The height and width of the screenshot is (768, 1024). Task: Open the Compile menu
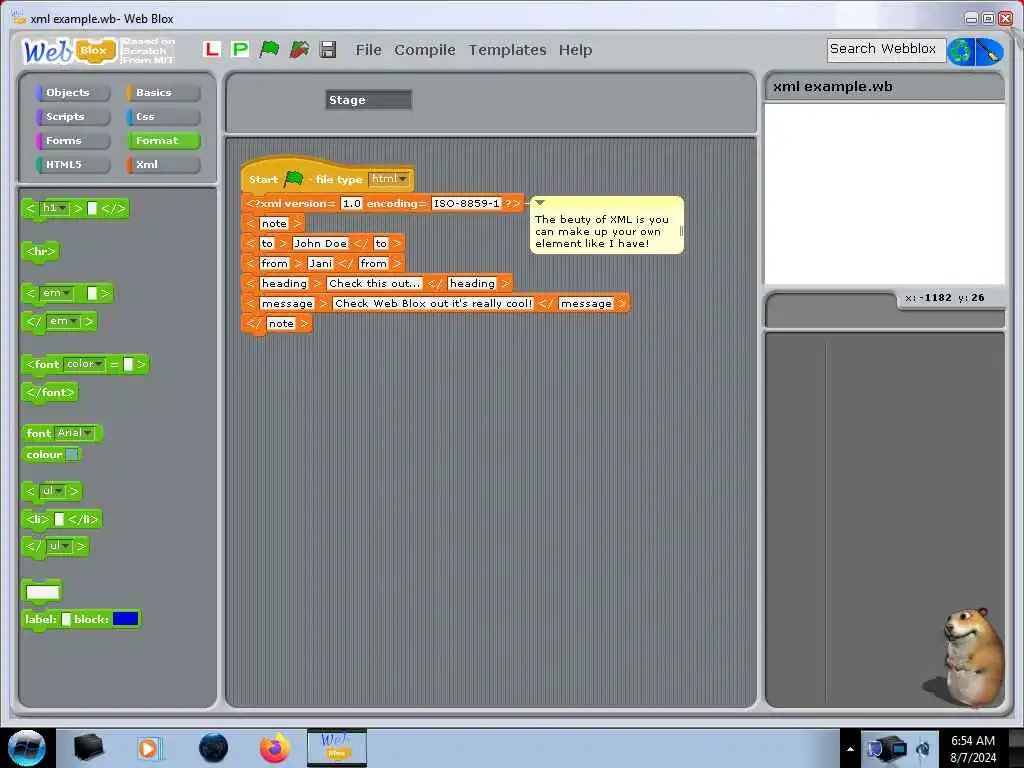pyautogui.click(x=424, y=50)
